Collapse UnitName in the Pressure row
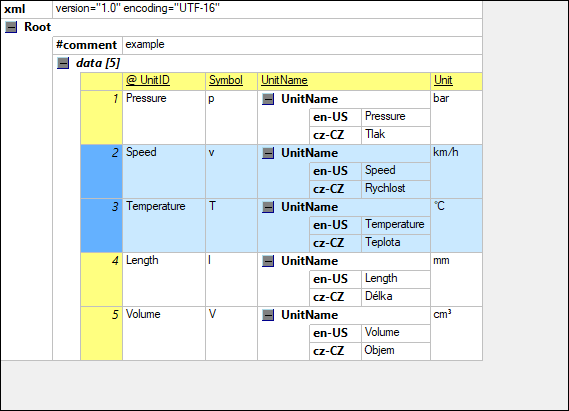 tap(268, 99)
